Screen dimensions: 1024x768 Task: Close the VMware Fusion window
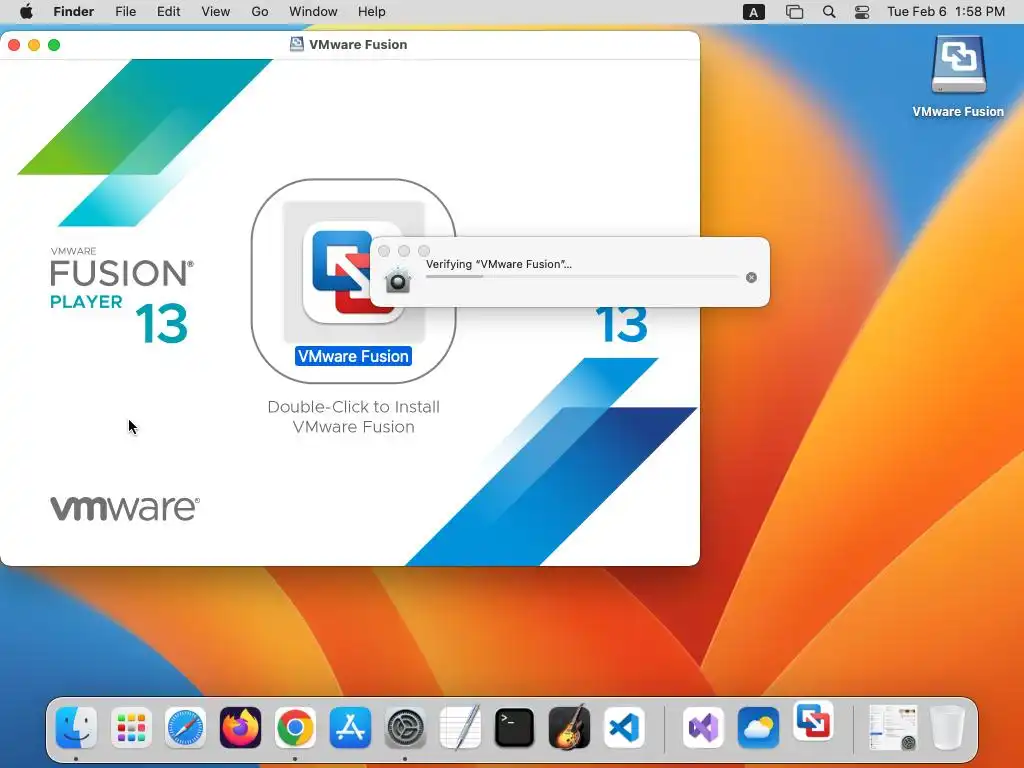(14, 44)
